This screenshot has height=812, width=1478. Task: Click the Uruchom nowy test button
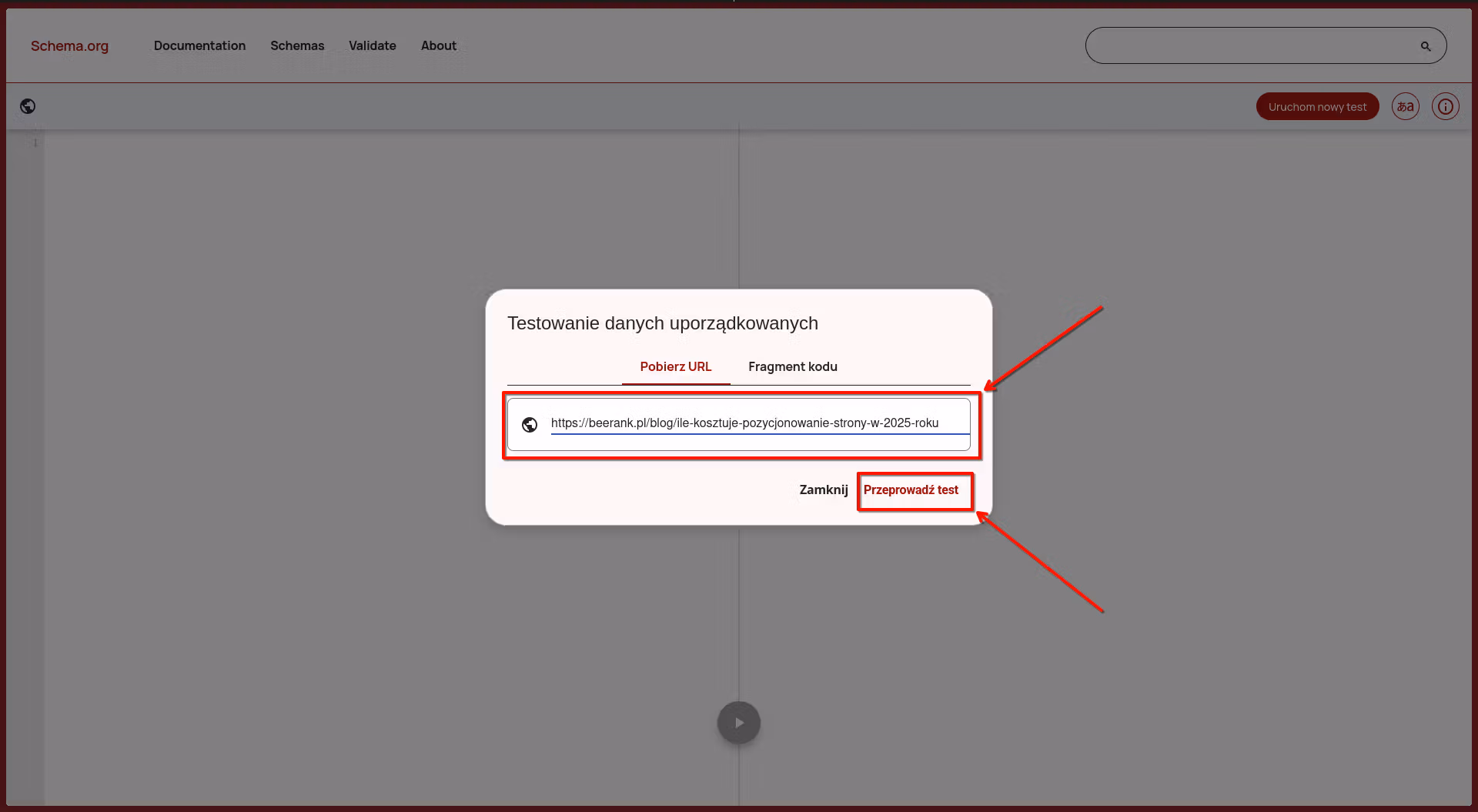pyautogui.click(x=1317, y=106)
